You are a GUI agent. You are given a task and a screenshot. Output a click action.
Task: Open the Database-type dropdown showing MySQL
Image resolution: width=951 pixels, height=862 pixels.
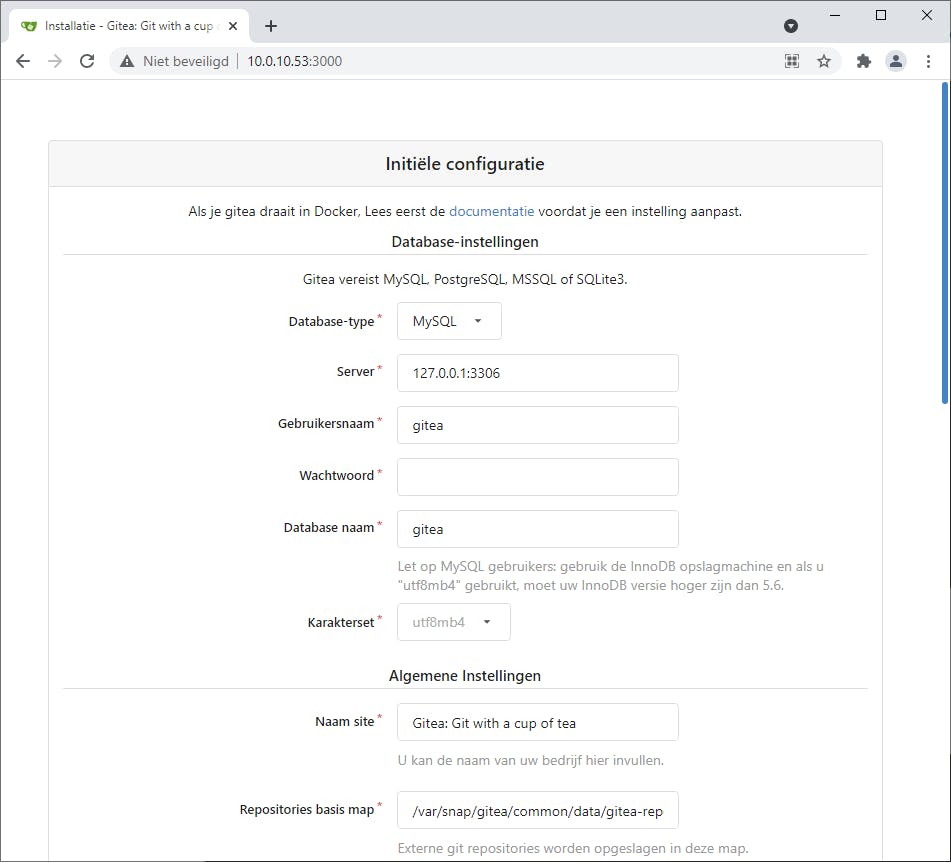(448, 320)
